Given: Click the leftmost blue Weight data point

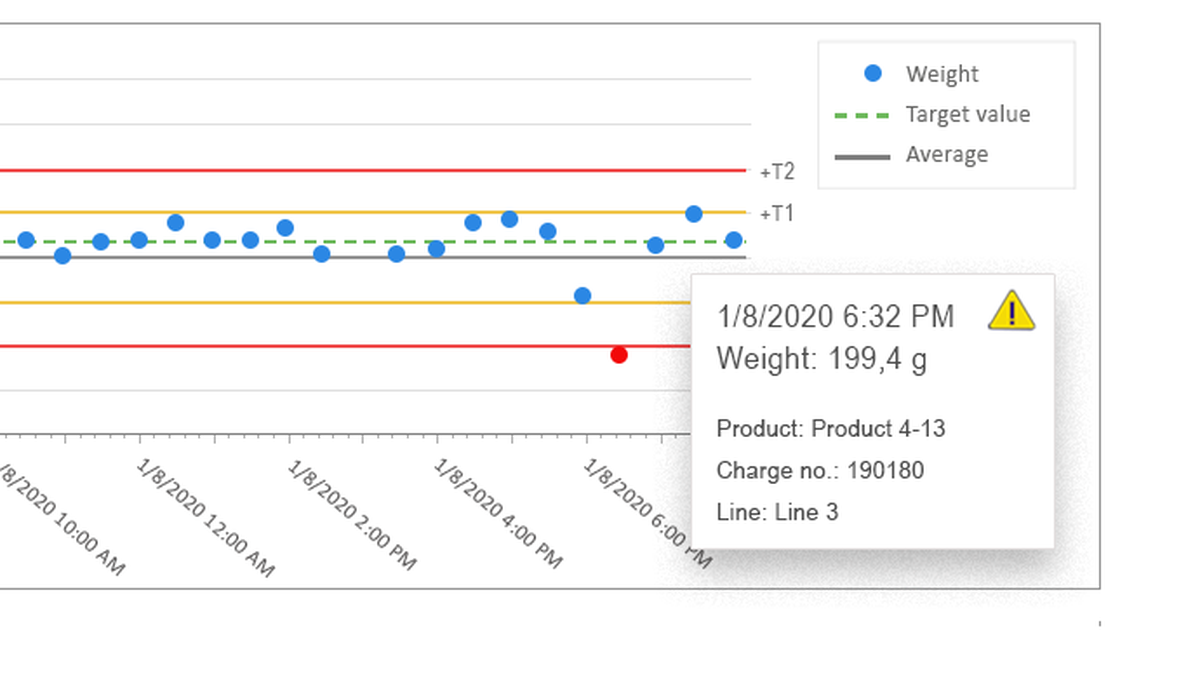Looking at the screenshot, I should click(x=25, y=240).
